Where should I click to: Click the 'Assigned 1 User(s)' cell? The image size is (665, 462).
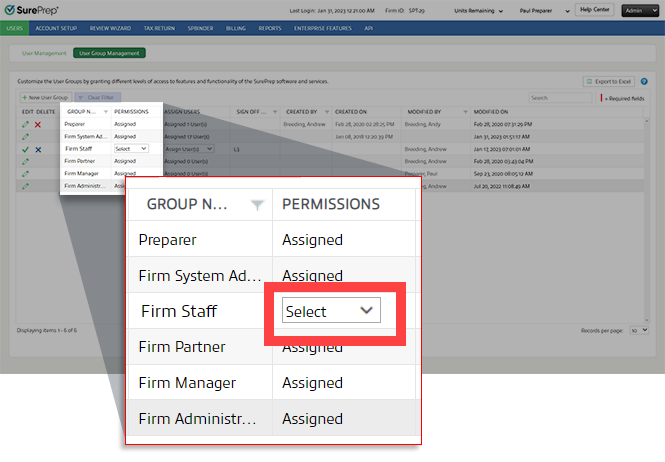(x=185, y=124)
